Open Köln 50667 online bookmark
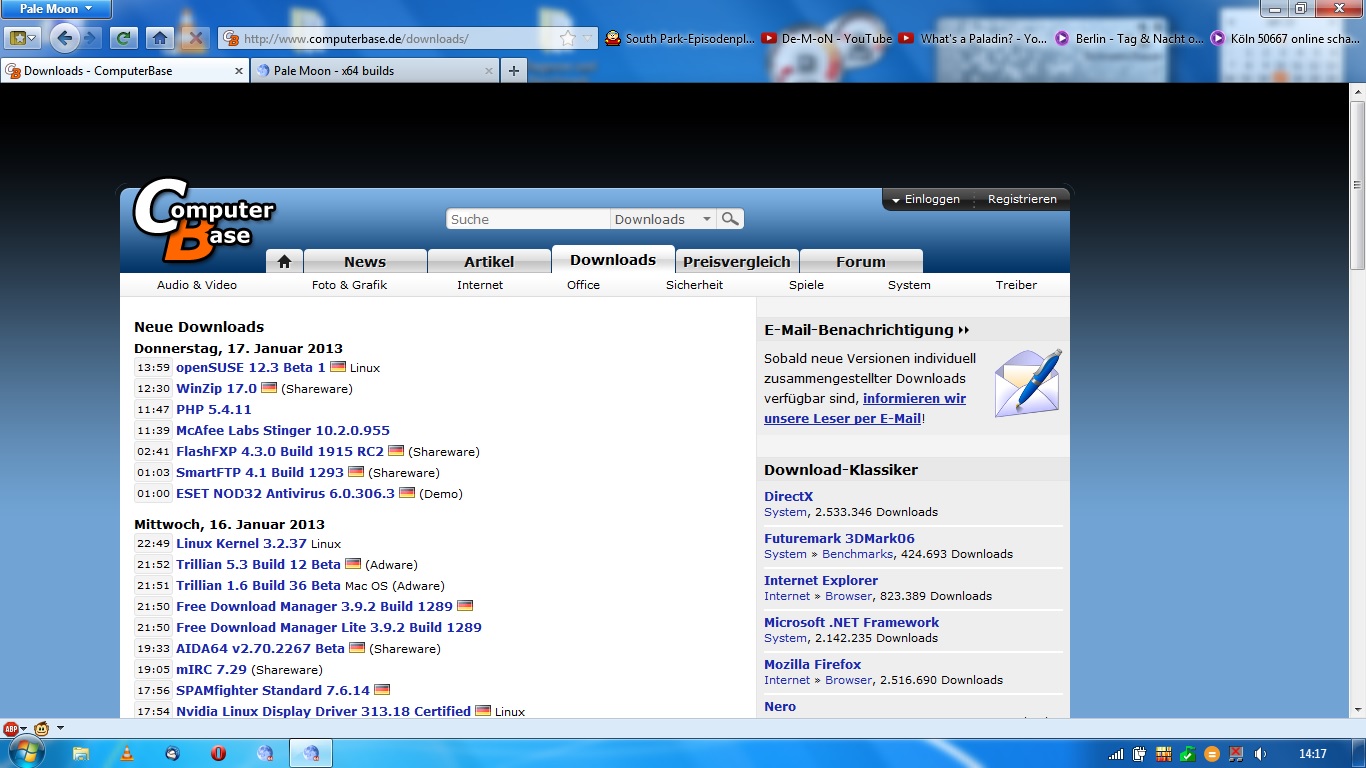Screen dimensions: 1366x768 [1285, 38]
